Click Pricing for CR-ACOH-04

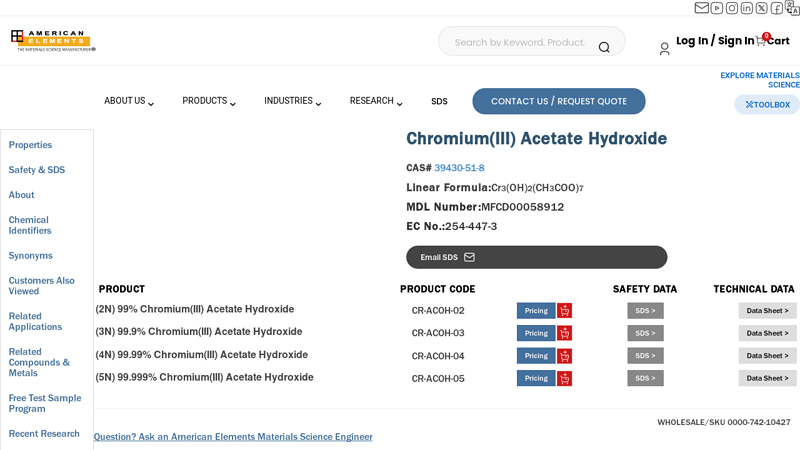pyautogui.click(x=536, y=356)
